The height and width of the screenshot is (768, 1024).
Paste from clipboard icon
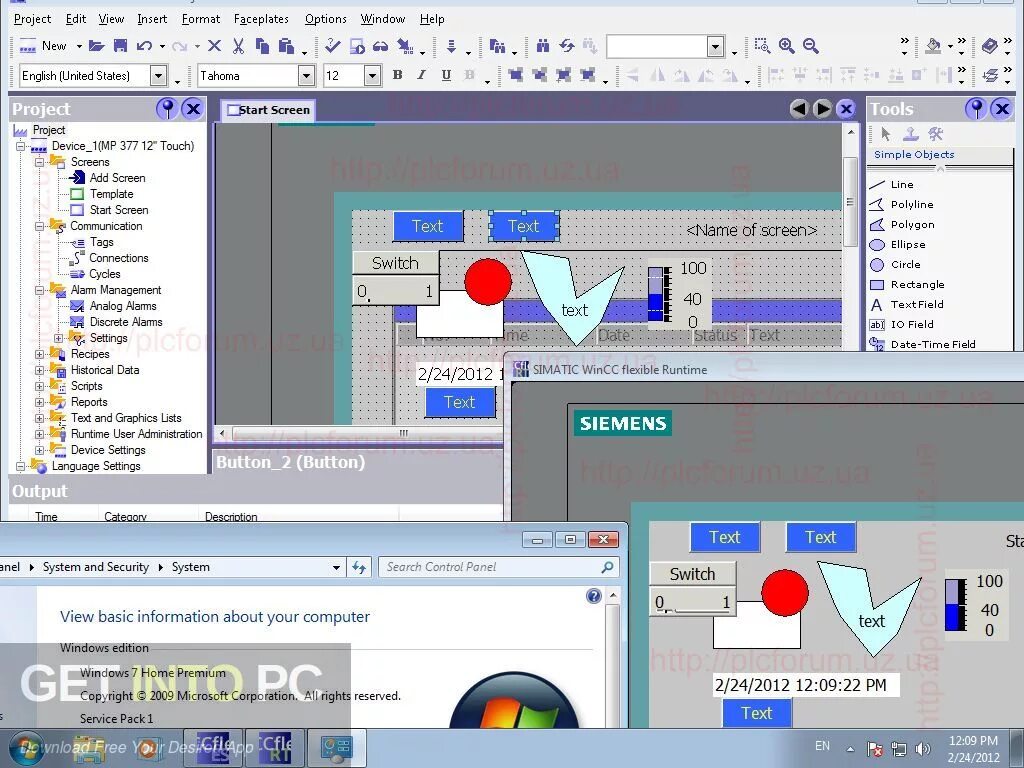286,46
